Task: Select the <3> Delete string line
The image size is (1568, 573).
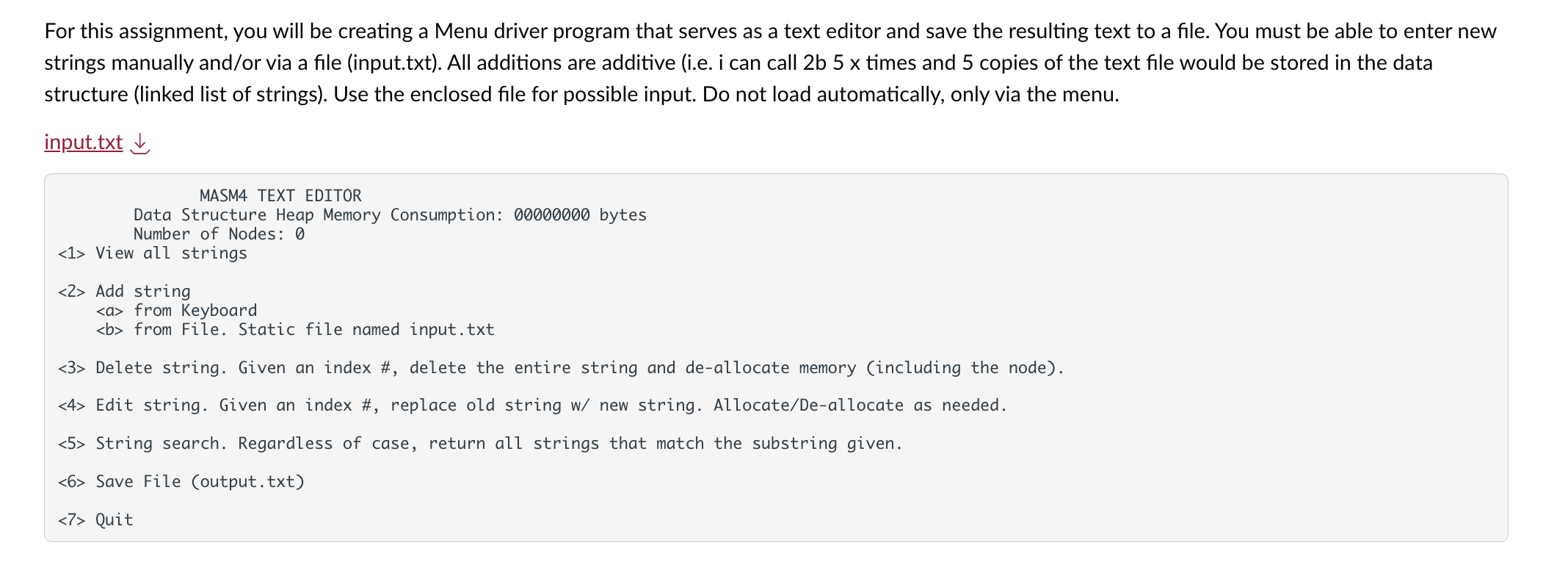Action: pyautogui.click(x=561, y=368)
